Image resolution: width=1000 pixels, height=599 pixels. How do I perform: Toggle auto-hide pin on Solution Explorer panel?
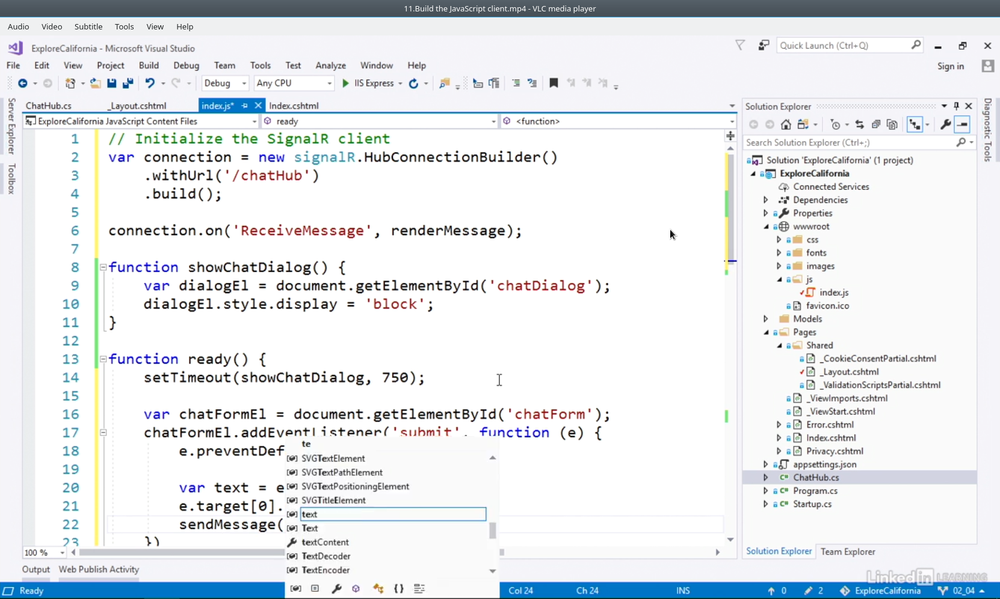956,106
